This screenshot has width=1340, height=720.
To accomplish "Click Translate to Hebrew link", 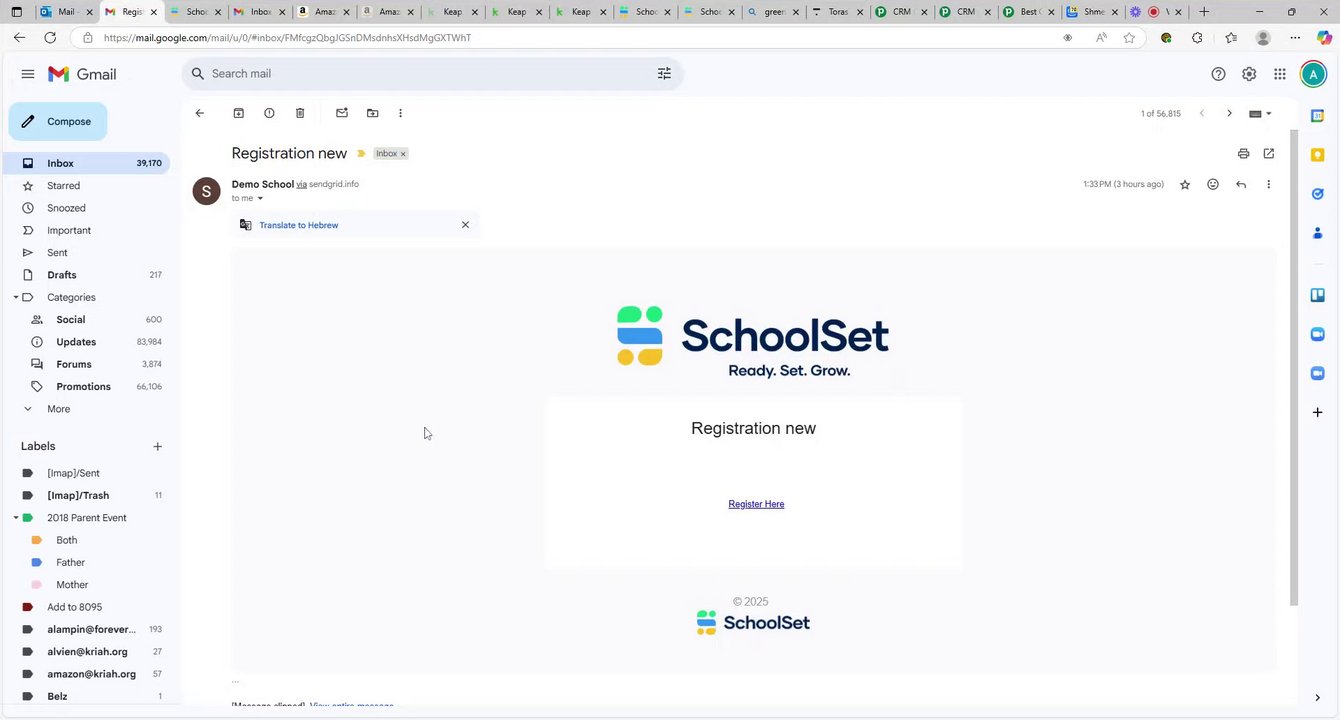I will (299, 225).
